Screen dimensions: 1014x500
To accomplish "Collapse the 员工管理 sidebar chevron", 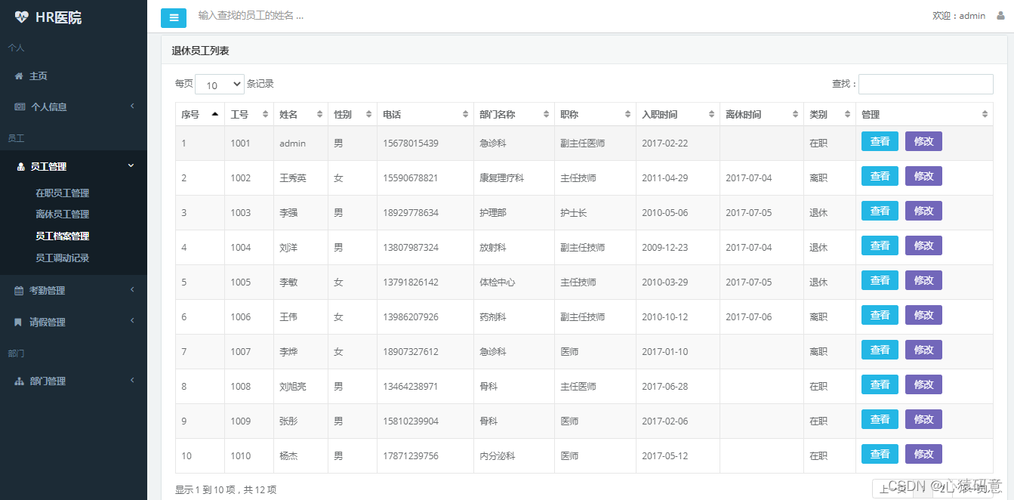I will click(x=131, y=166).
